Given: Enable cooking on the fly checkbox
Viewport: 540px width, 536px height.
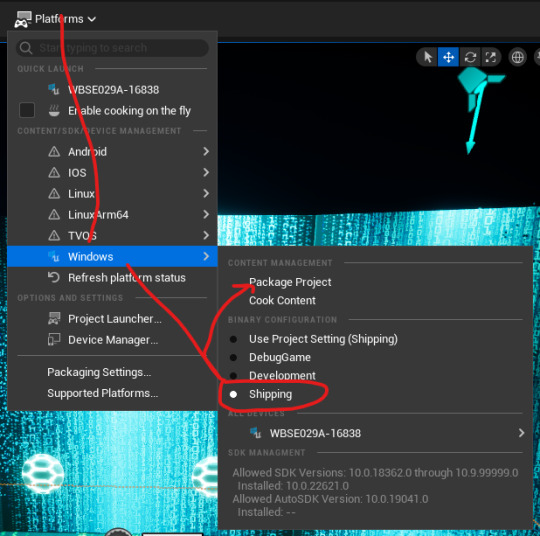Looking at the screenshot, I should click(x=27, y=111).
